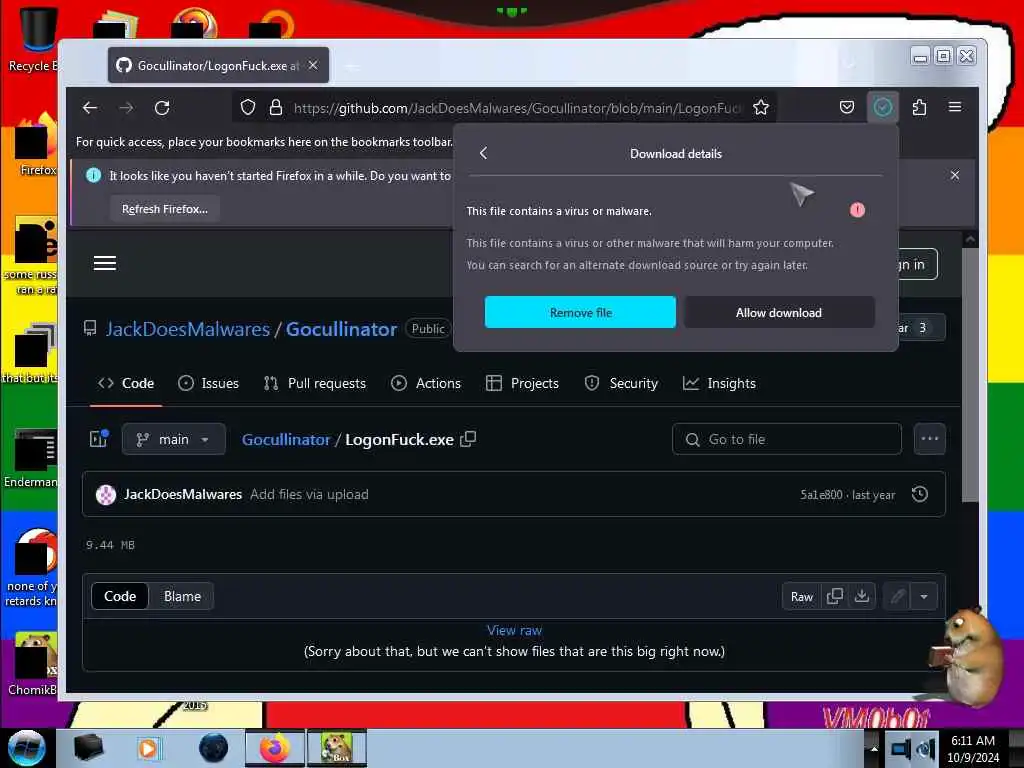This screenshot has width=1024, height=768.
Task: Reload the page with the refresh icon
Action: pyautogui.click(x=162, y=108)
